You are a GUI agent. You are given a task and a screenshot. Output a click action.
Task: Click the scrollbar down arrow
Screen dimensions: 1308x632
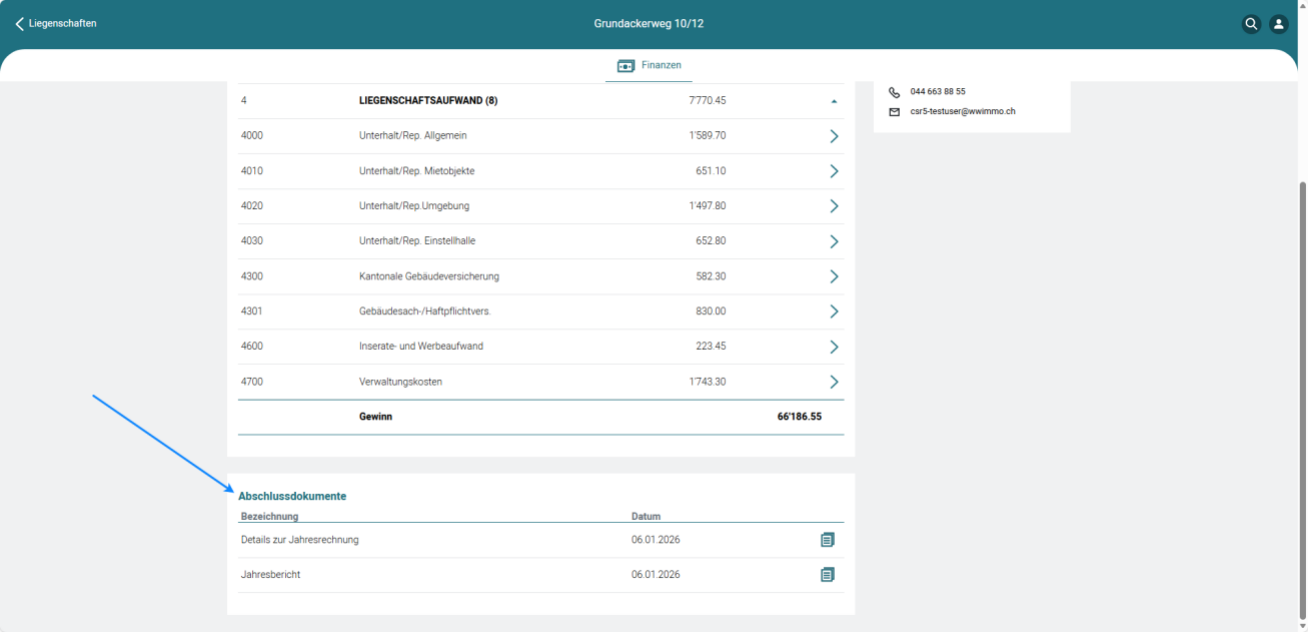(1302, 626)
